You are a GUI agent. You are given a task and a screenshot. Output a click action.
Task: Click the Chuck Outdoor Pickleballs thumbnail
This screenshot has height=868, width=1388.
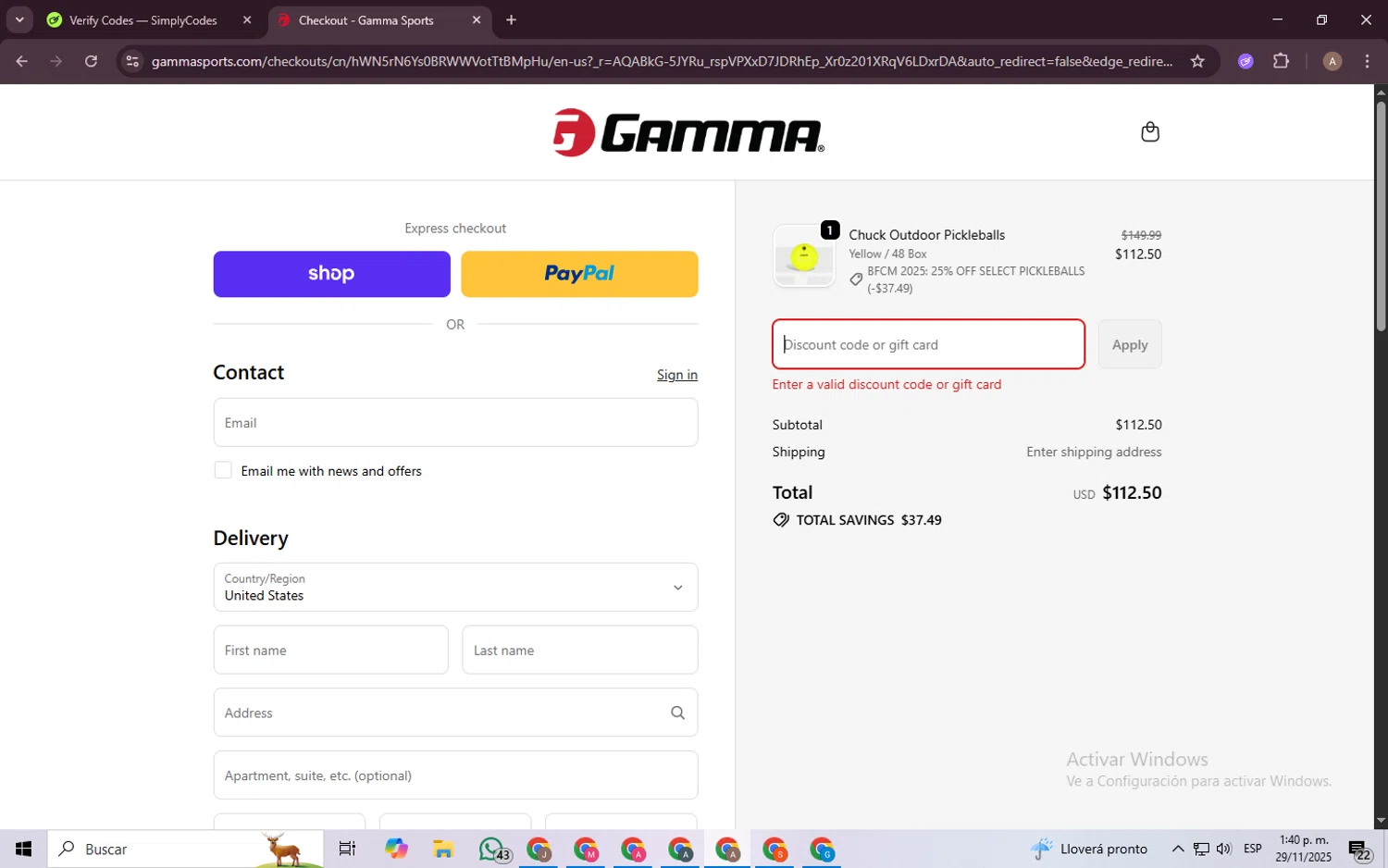[804, 256]
